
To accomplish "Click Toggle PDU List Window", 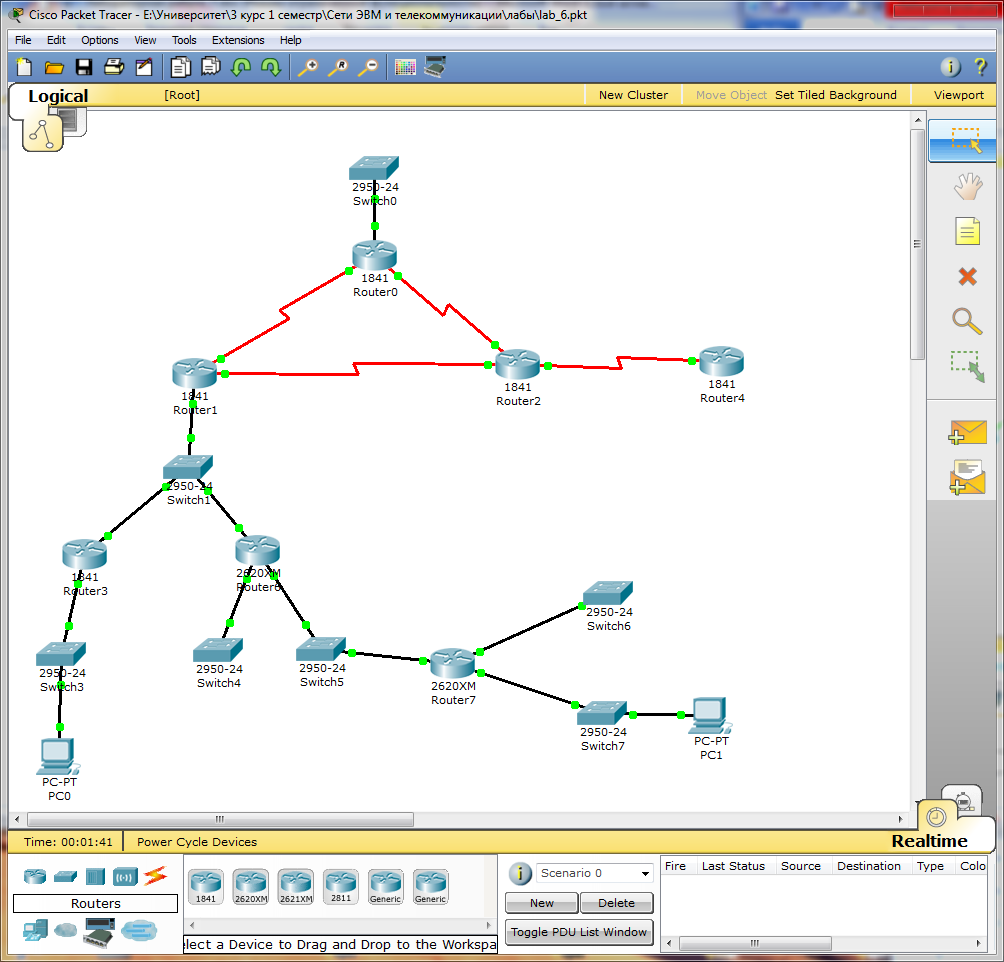I will [x=579, y=932].
